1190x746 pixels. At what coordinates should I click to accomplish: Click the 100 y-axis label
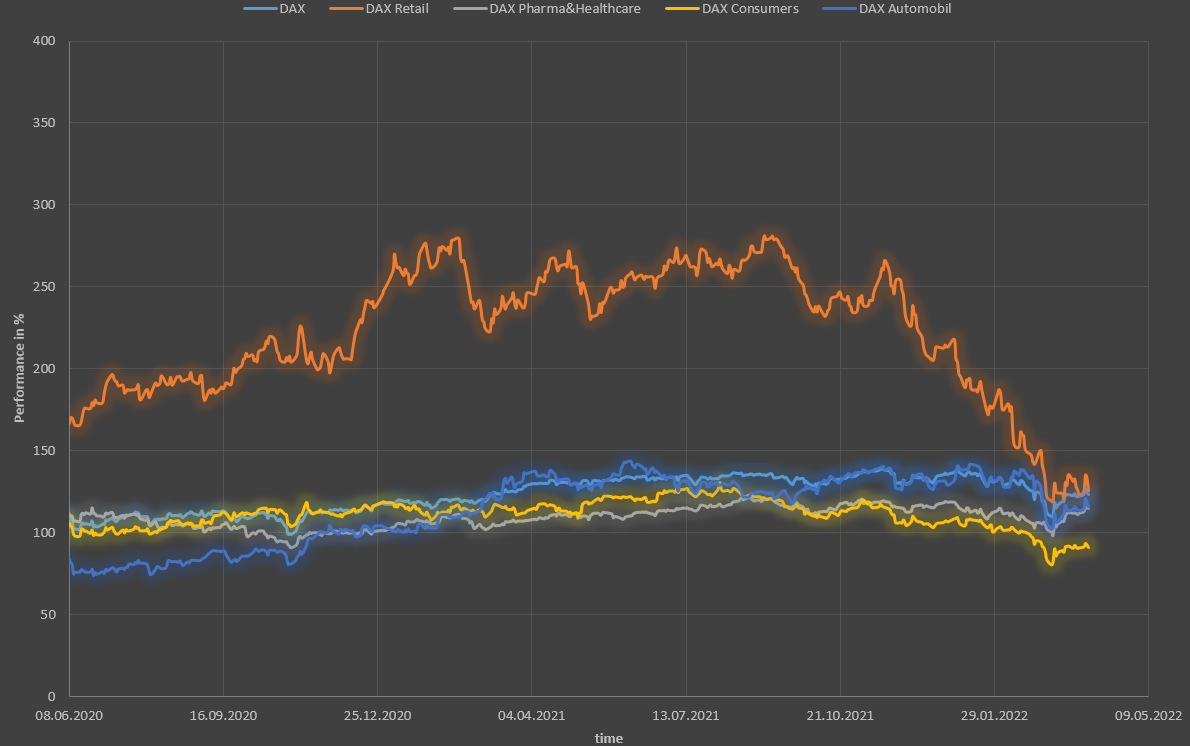click(44, 533)
